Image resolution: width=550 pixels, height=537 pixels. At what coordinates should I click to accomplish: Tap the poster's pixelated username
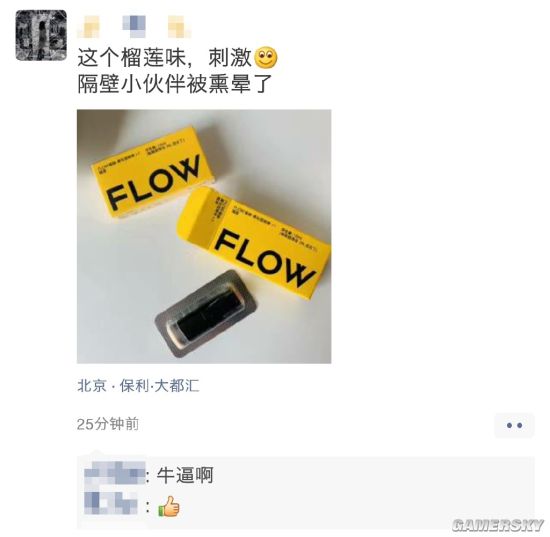click(134, 27)
